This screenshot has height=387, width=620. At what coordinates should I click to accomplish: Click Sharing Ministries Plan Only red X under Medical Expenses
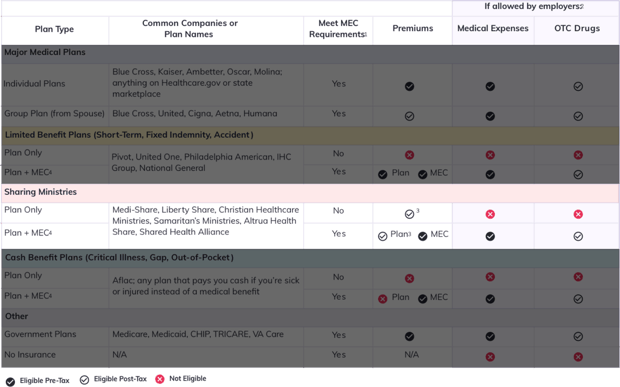tap(490, 214)
